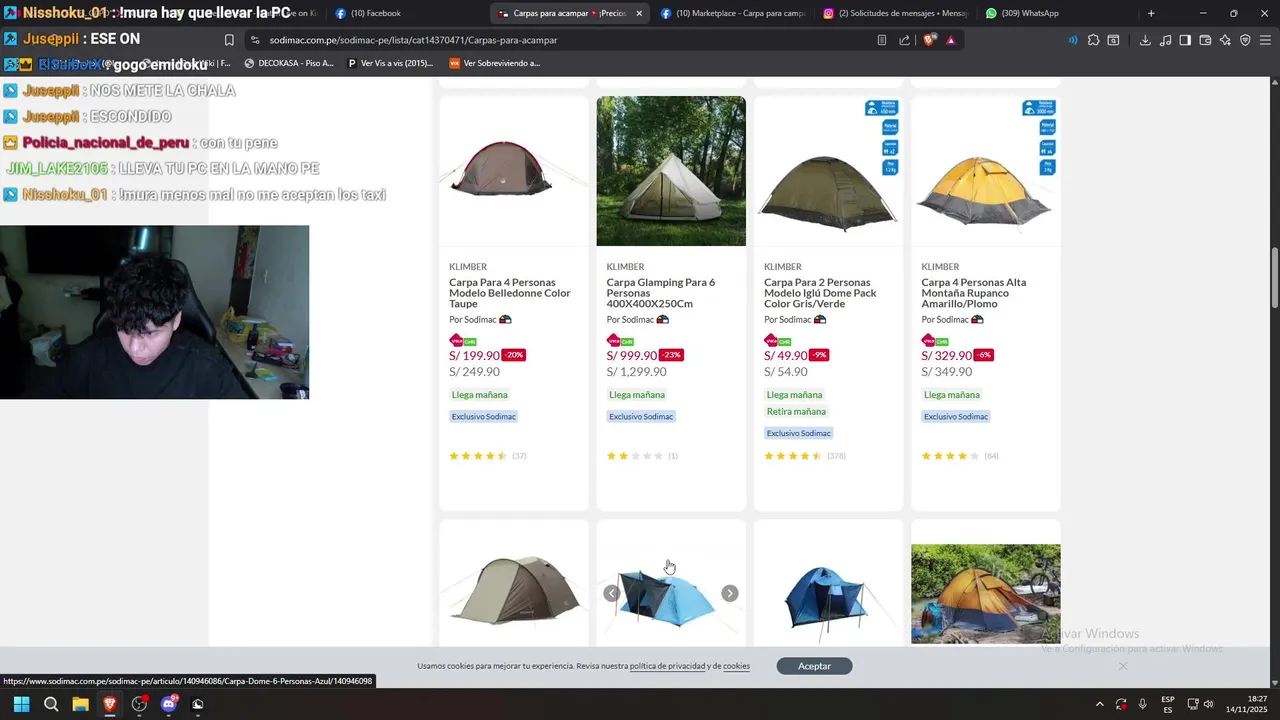Click the S/ 999.90 price of Glamping tent
The image size is (1280, 720).
[632, 355]
